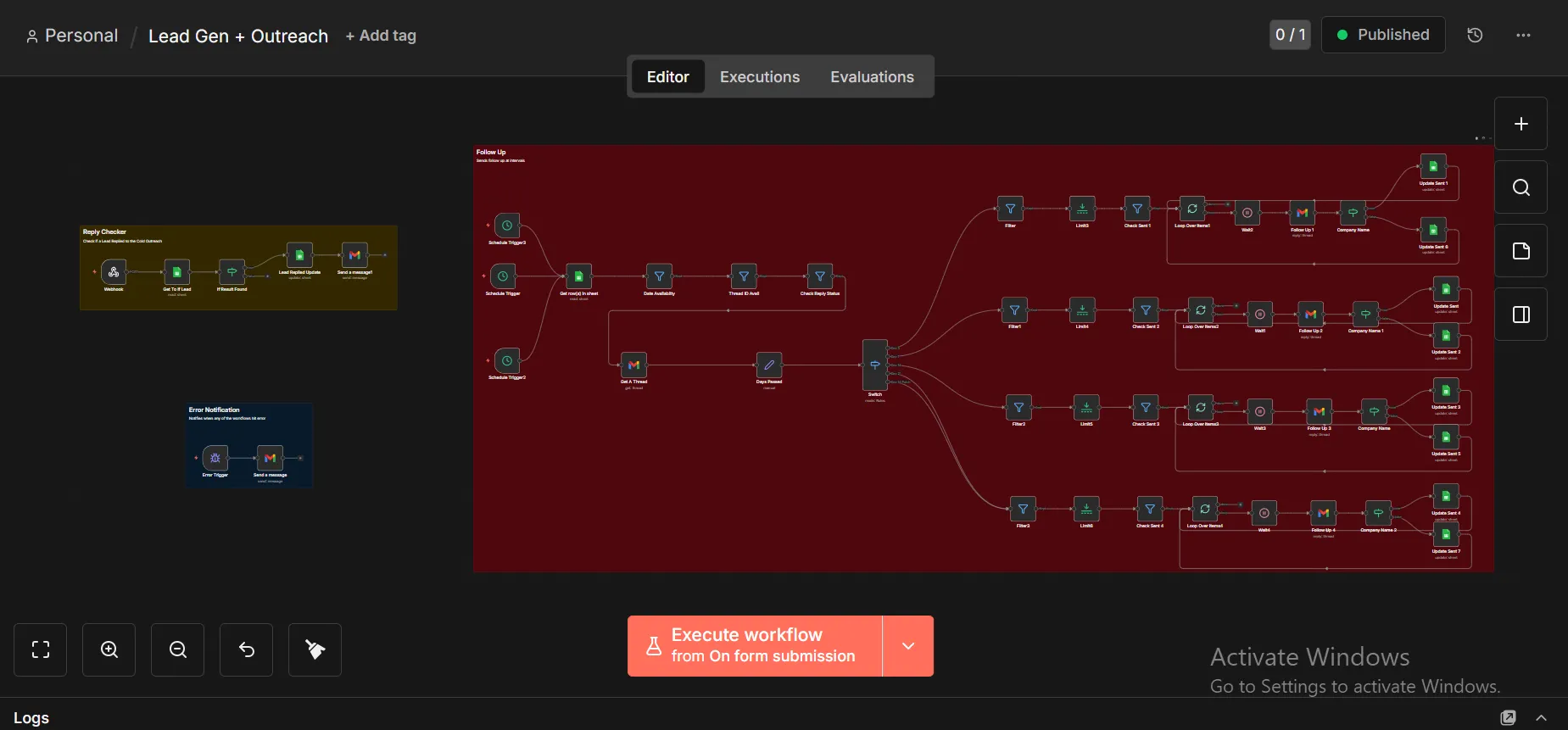
Task: Undo the last canvas change
Action: click(247, 649)
